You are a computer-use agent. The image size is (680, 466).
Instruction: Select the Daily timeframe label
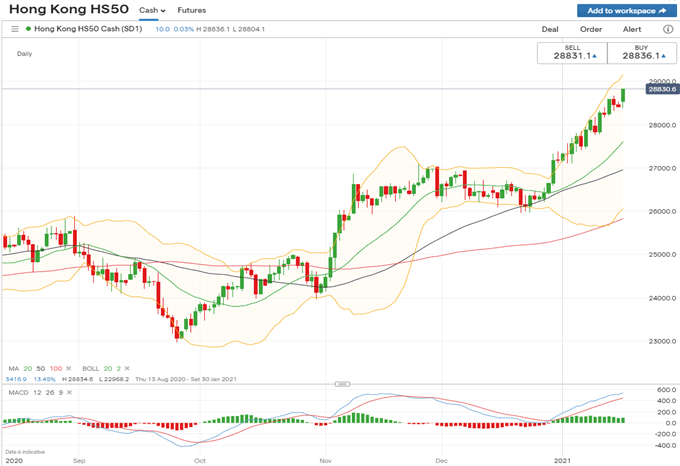tap(24, 54)
